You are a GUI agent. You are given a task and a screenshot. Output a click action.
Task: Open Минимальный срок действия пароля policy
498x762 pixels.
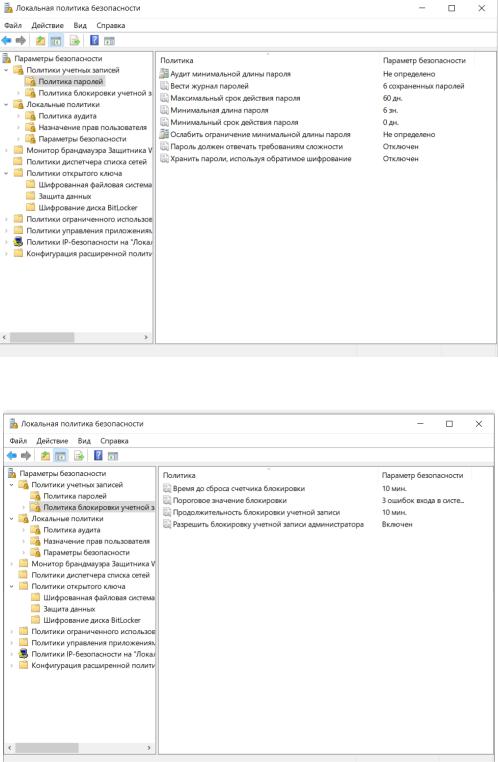[234, 122]
